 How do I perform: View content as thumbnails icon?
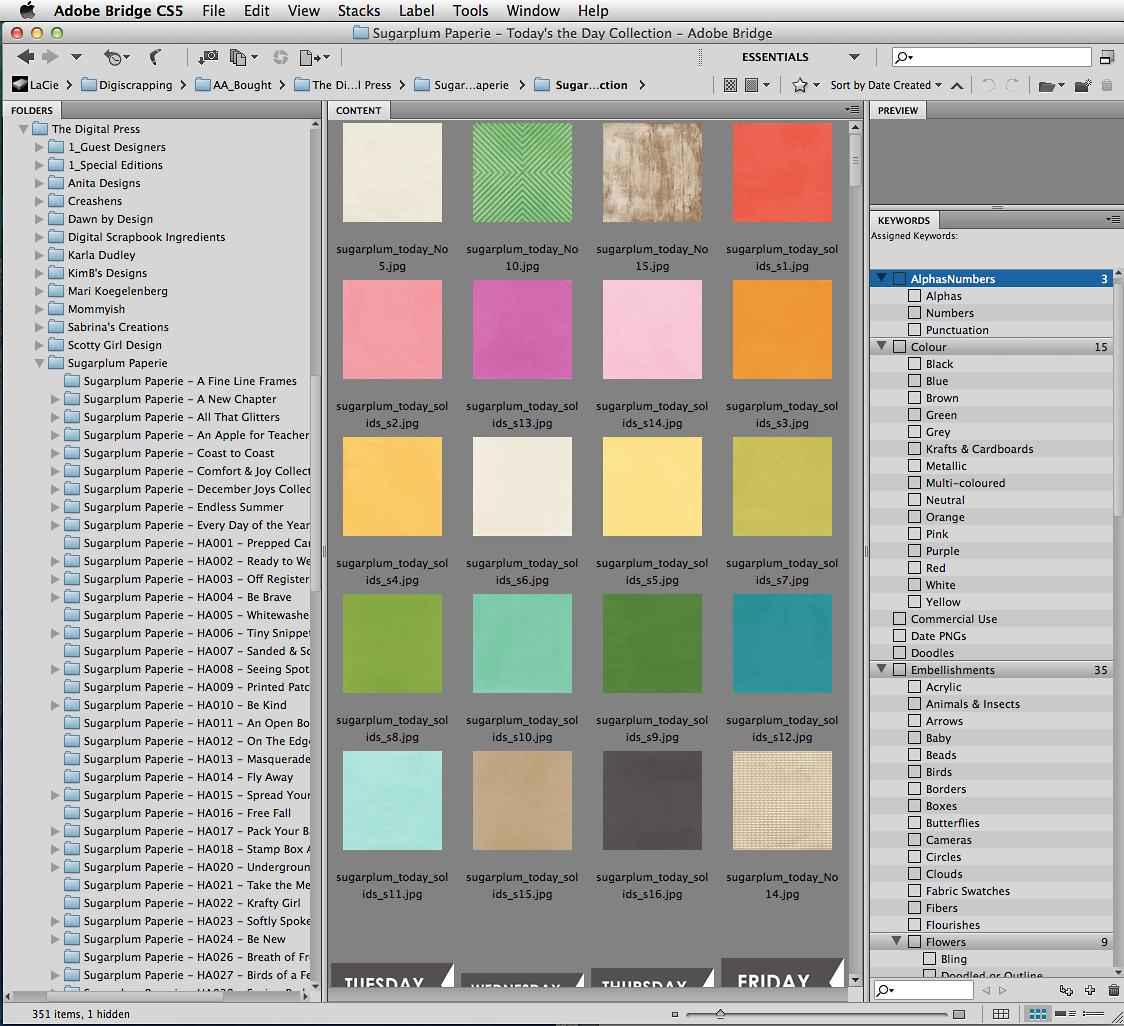(1037, 1014)
